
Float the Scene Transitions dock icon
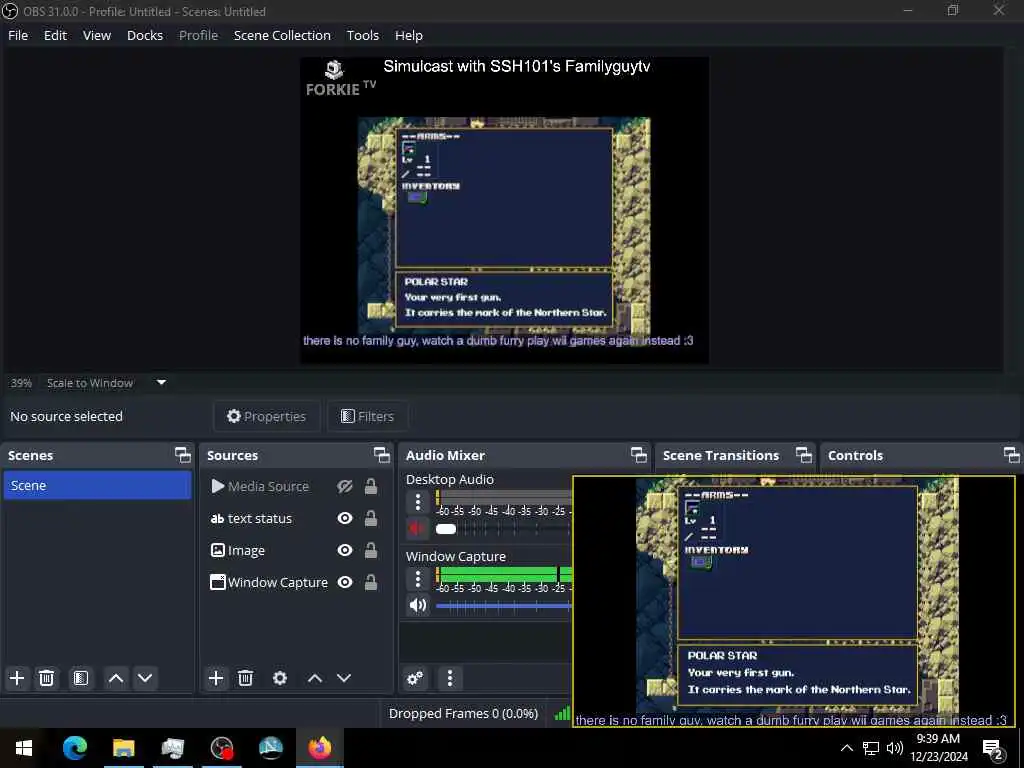point(804,455)
